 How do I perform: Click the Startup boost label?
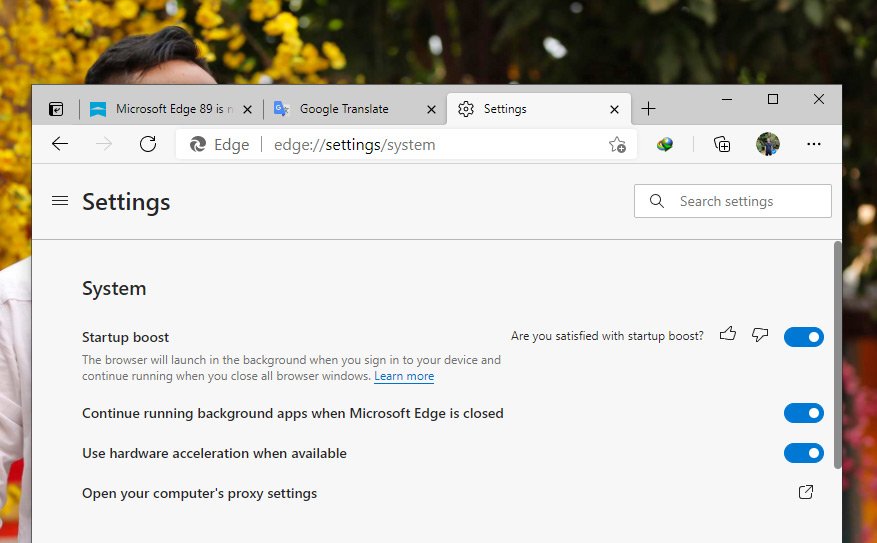pyautogui.click(x=125, y=337)
